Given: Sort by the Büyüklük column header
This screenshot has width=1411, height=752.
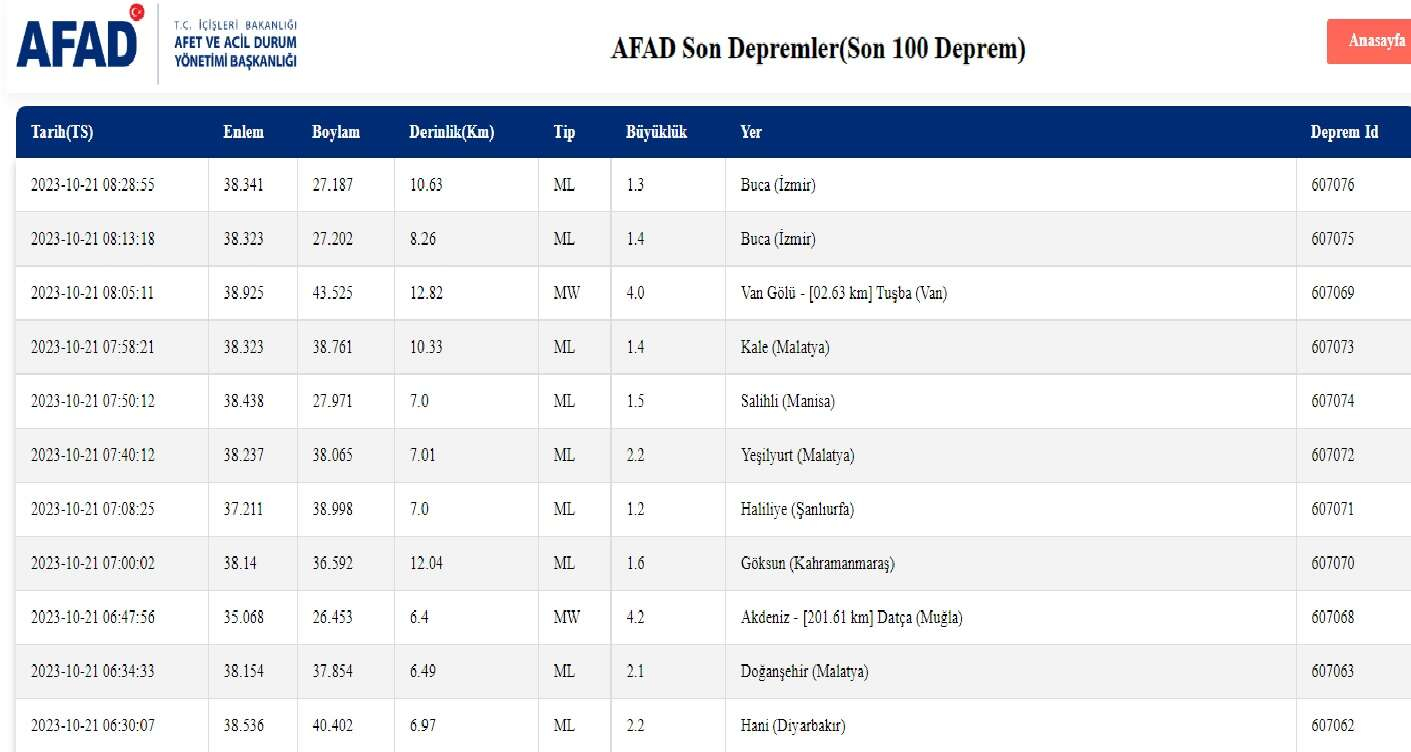Looking at the screenshot, I should pos(655,131).
